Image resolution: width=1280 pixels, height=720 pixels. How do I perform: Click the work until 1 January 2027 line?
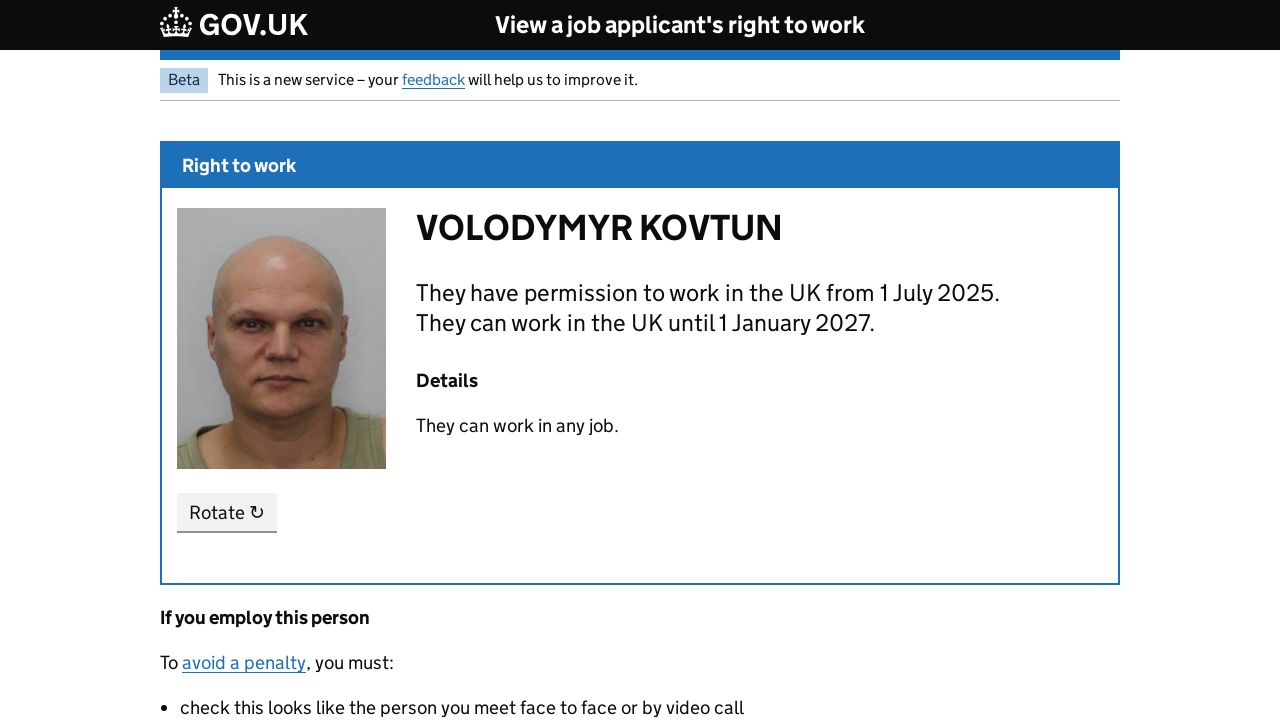click(x=645, y=323)
